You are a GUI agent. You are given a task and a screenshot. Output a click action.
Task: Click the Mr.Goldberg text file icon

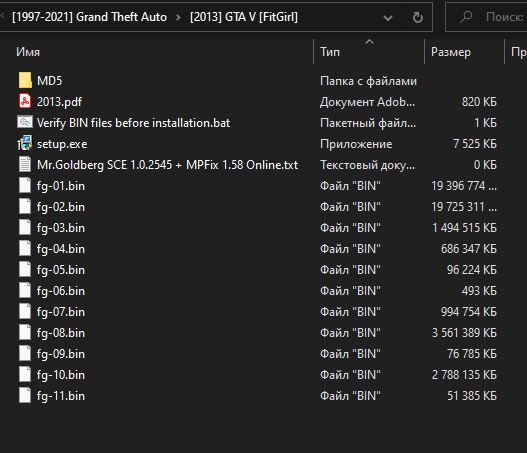pos(25,165)
